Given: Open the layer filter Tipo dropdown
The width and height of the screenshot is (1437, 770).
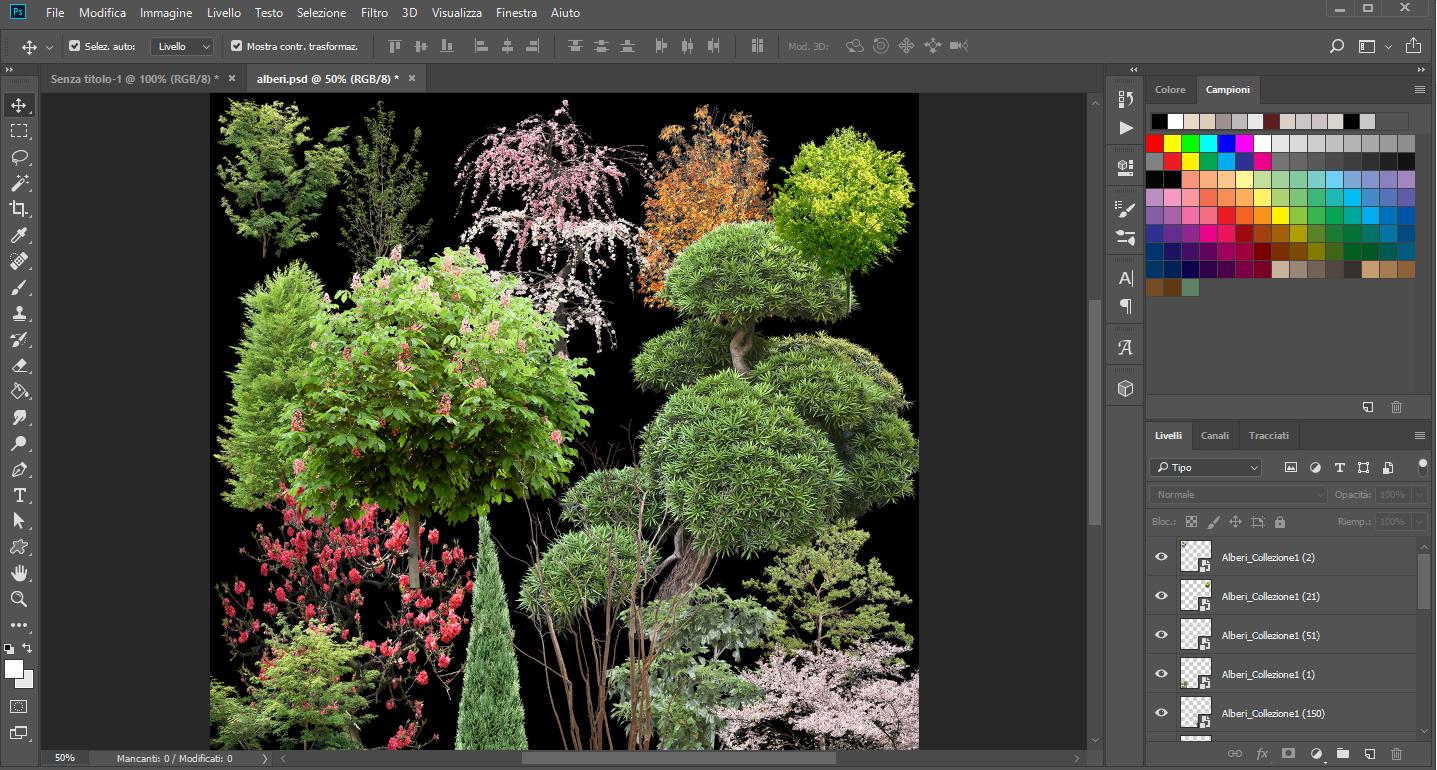Looking at the screenshot, I should 1203,467.
